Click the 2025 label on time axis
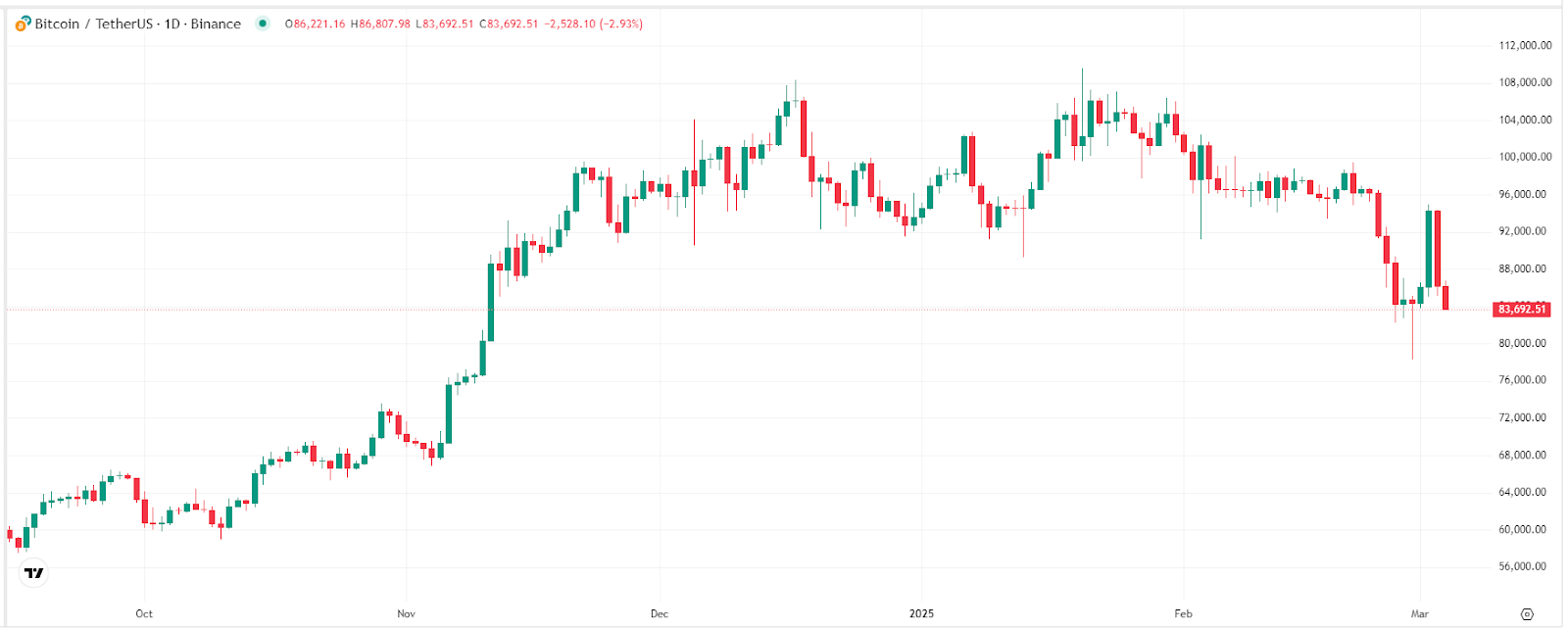 921,614
